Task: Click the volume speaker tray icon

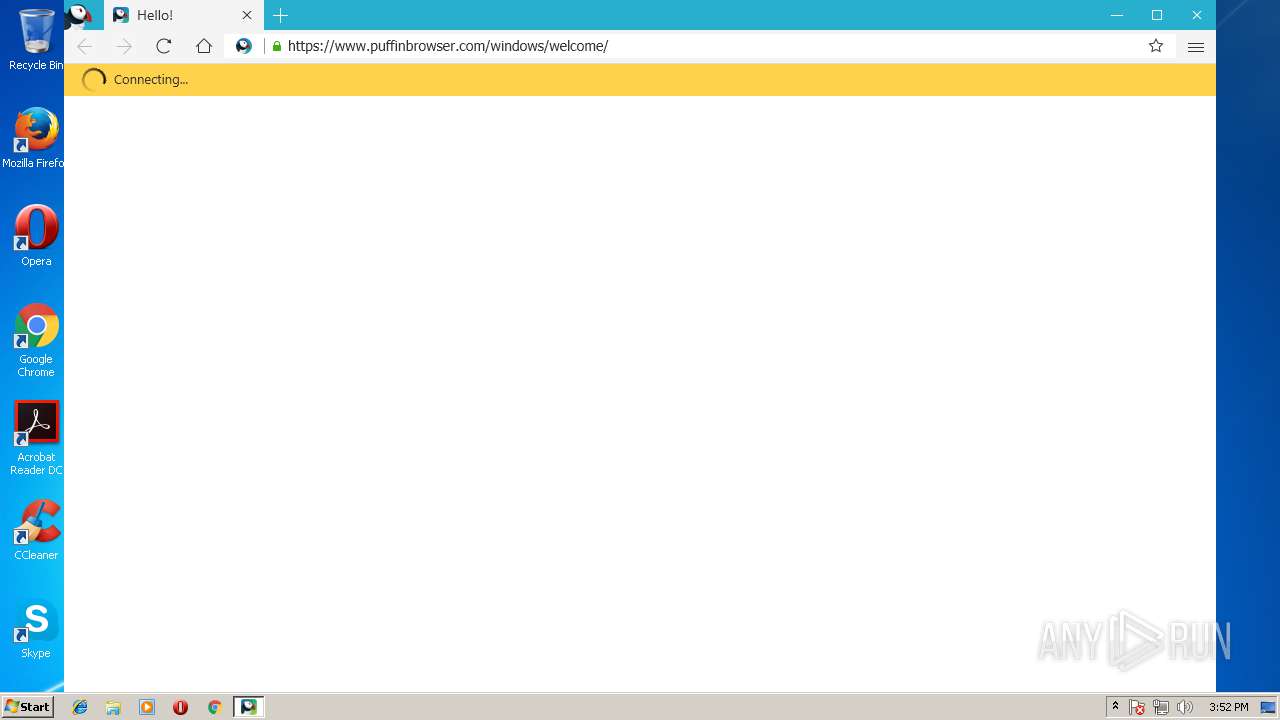Action: point(1185,707)
